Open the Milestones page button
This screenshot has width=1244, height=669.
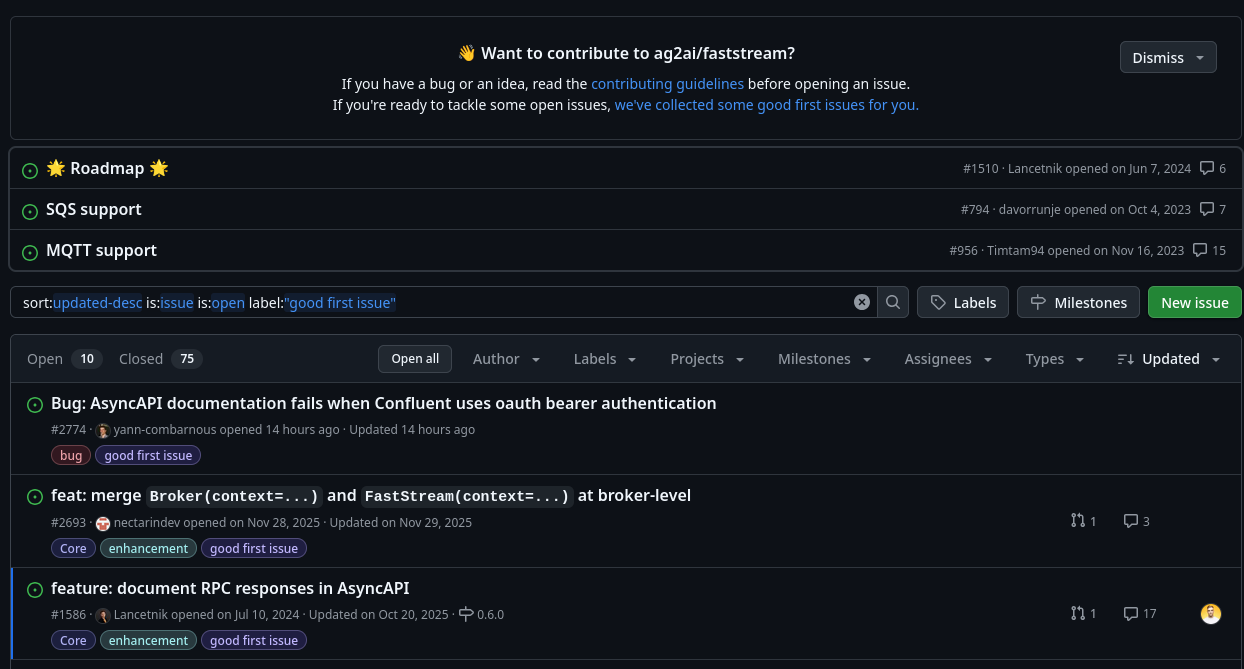click(1078, 302)
